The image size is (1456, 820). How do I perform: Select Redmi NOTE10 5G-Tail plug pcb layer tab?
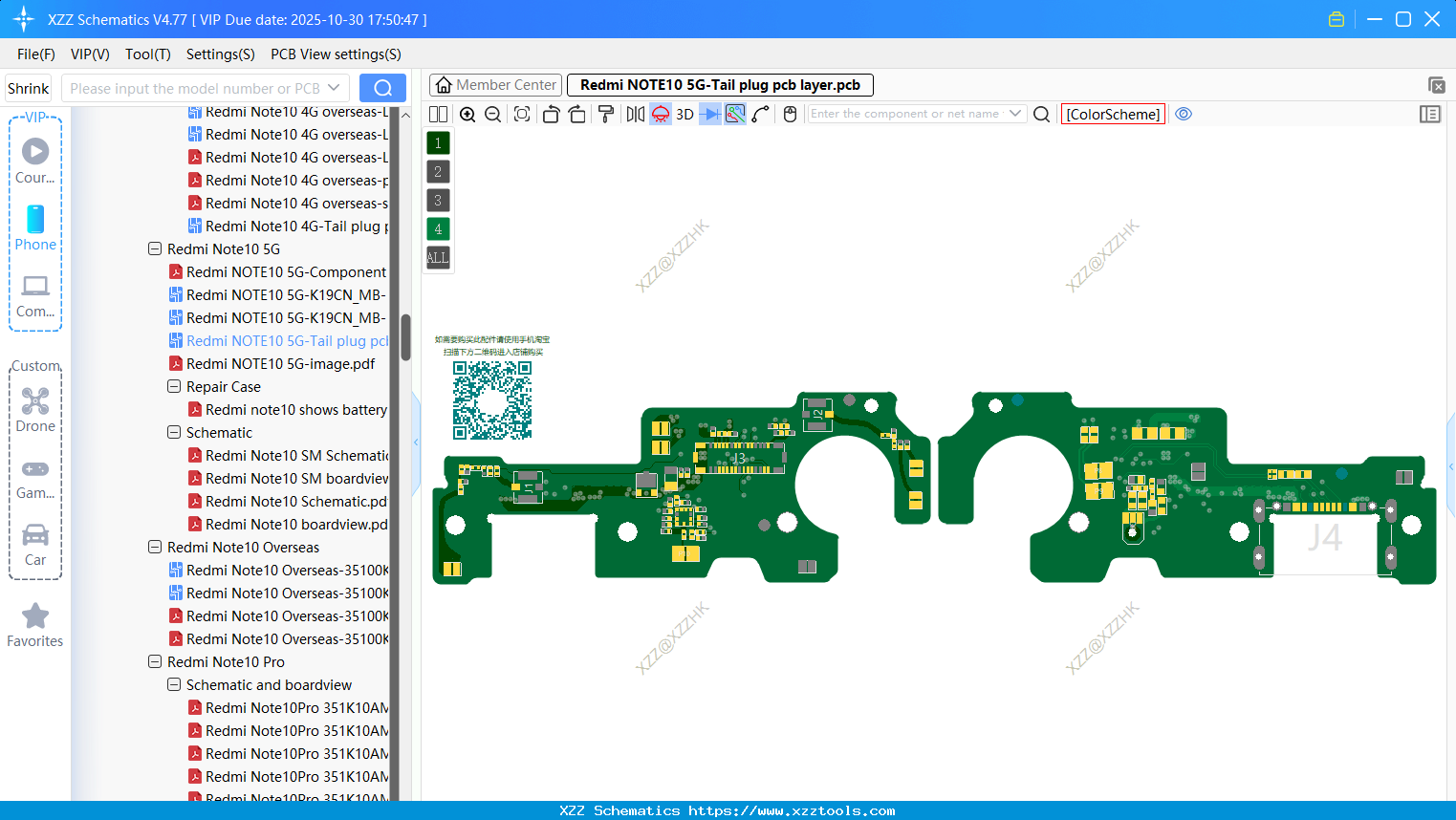click(720, 85)
